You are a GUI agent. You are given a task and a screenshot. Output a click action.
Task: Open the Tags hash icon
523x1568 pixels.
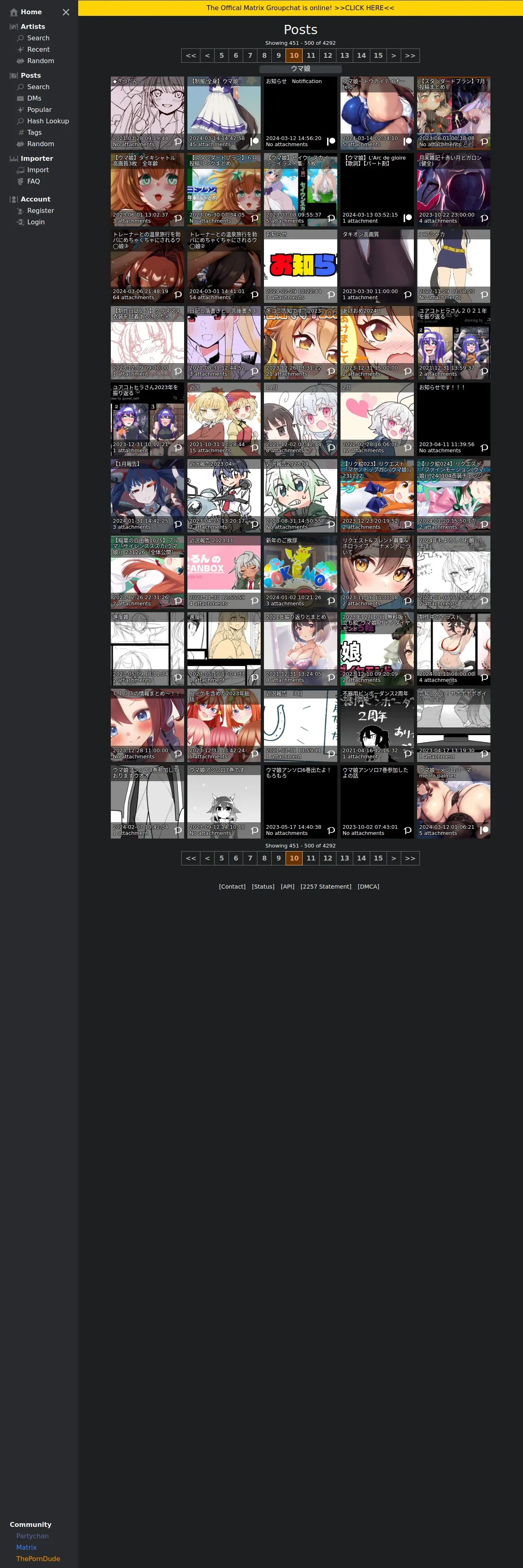pos(21,133)
